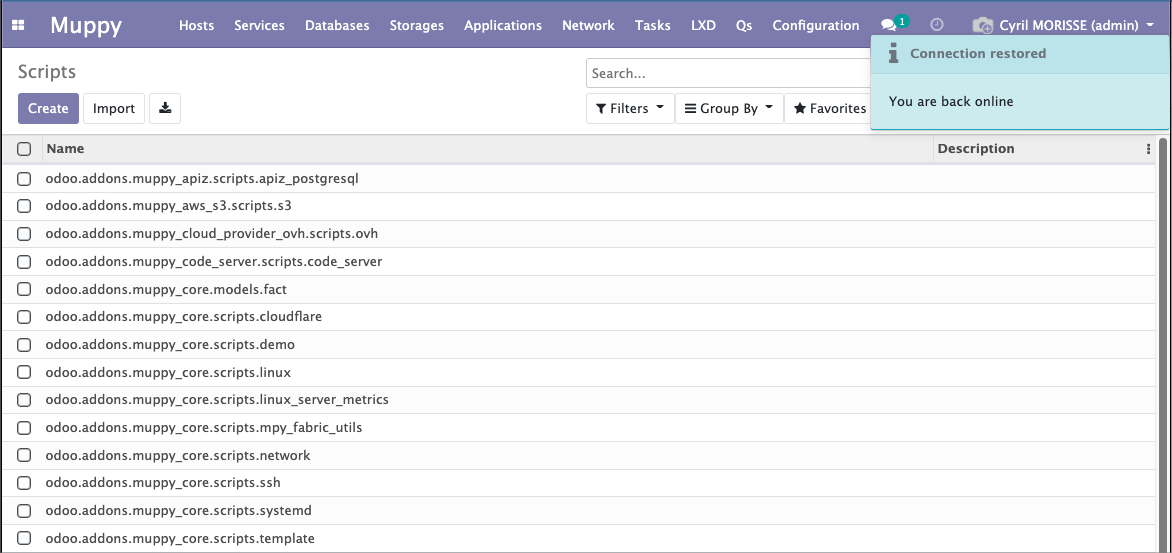Click into the Search field
1172x553 pixels.
(x=729, y=73)
